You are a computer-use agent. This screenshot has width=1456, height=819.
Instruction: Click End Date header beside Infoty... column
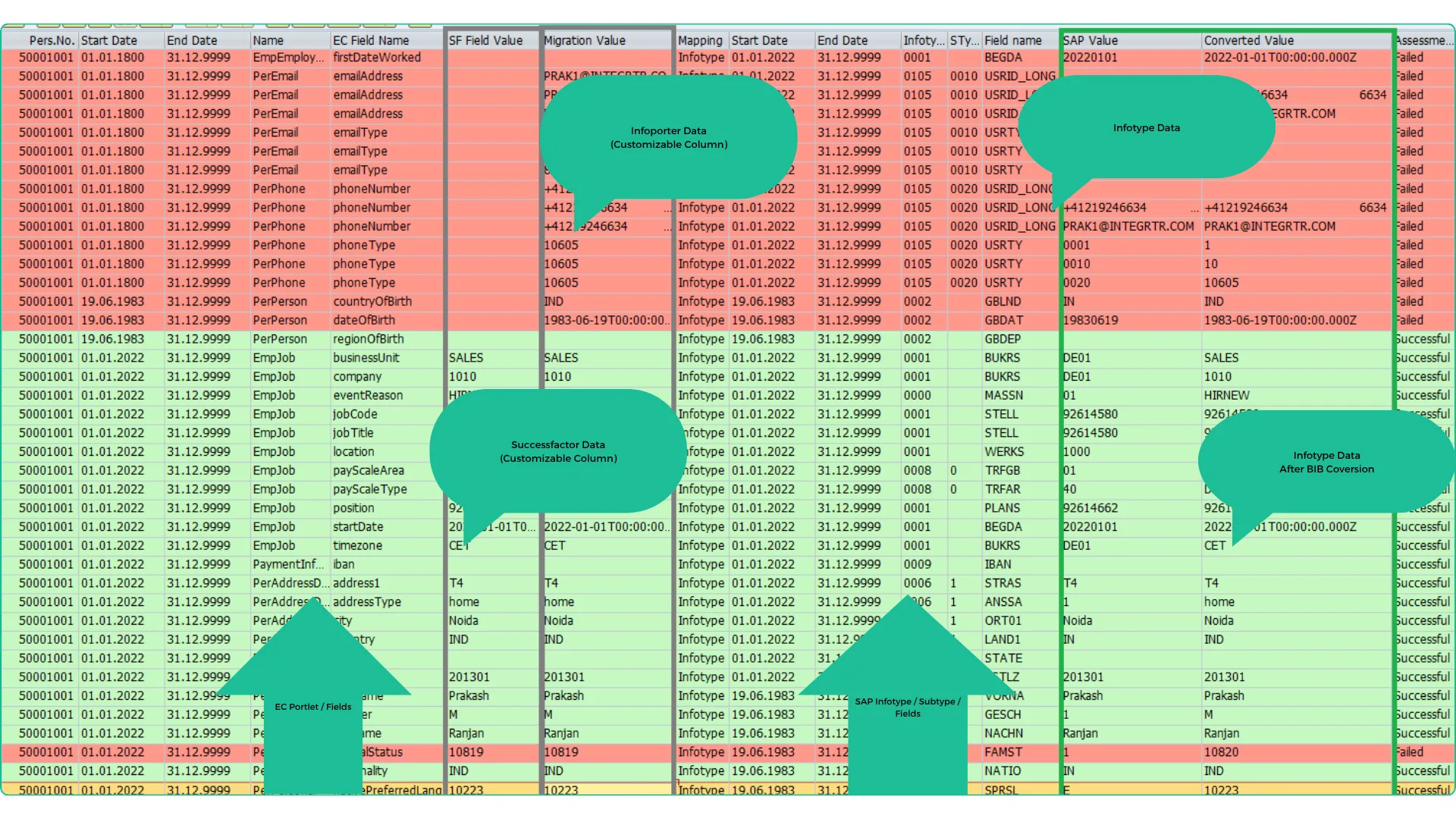[x=858, y=40]
